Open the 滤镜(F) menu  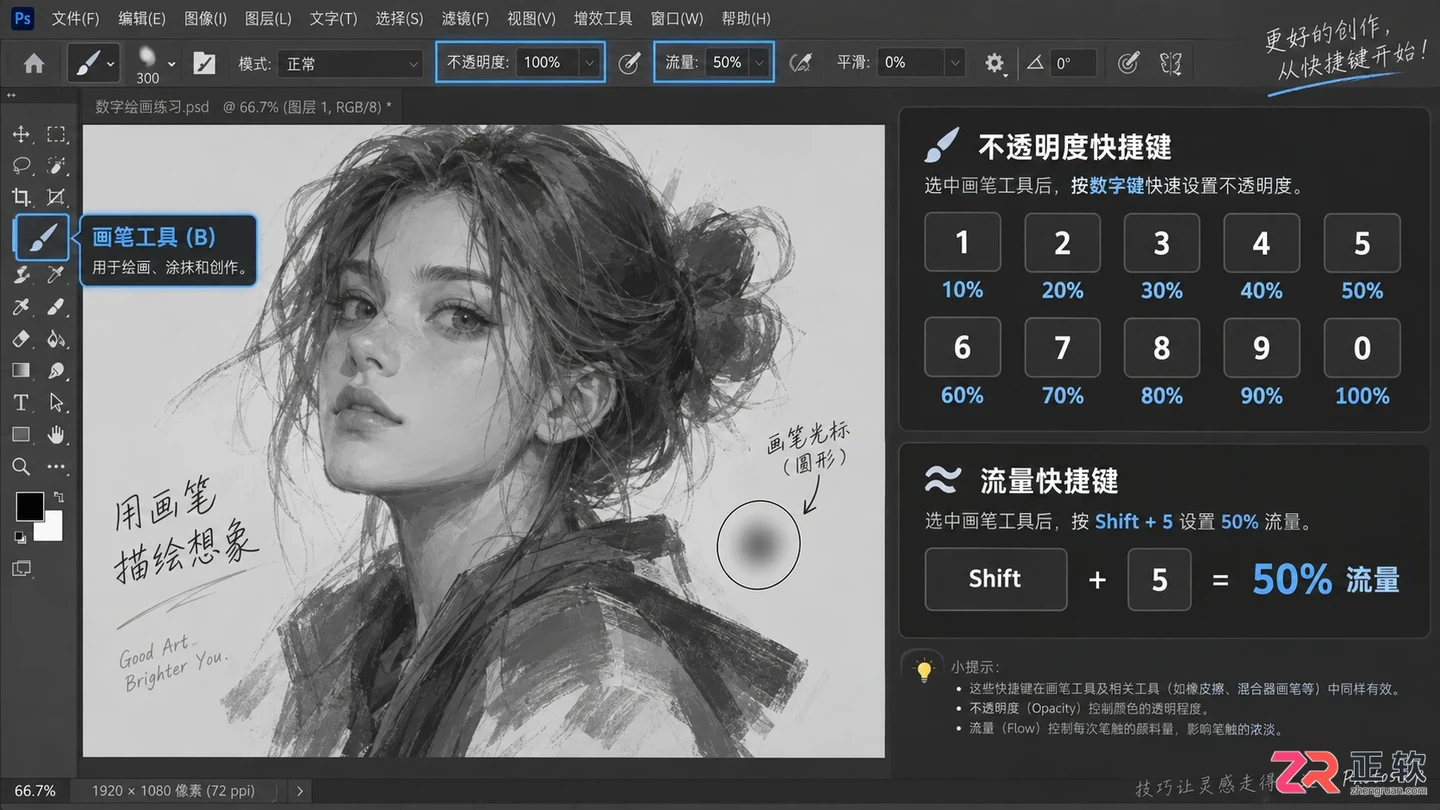point(465,18)
